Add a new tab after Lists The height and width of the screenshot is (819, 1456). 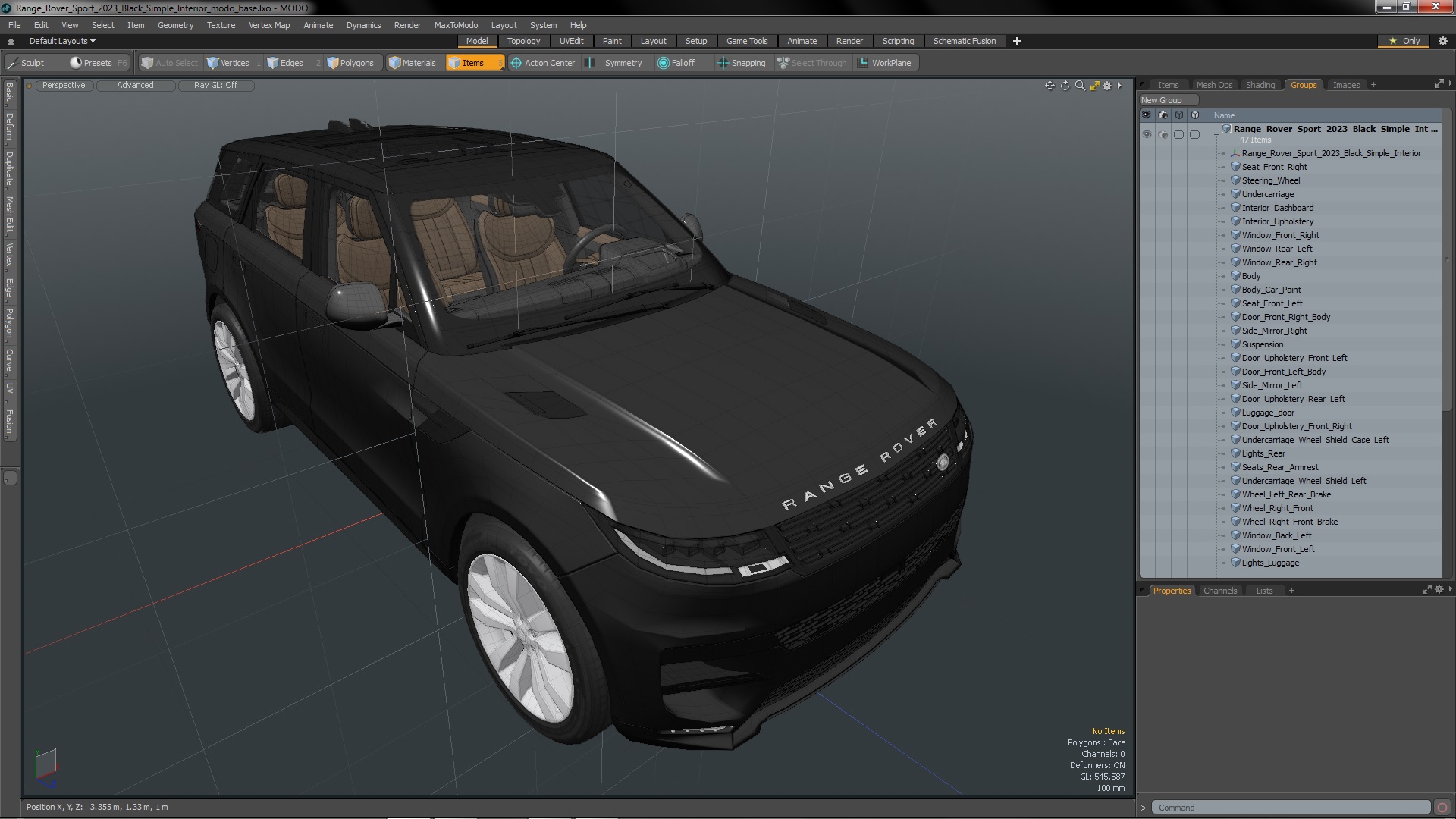1291,591
